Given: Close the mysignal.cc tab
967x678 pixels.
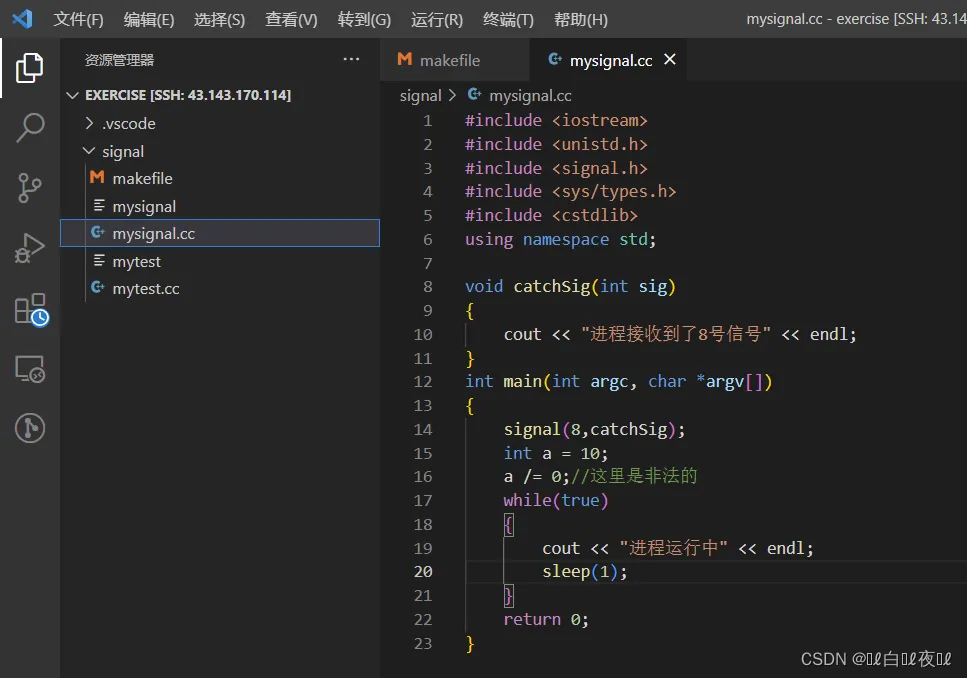Looking at the screenshot, I should coord(670,60).
